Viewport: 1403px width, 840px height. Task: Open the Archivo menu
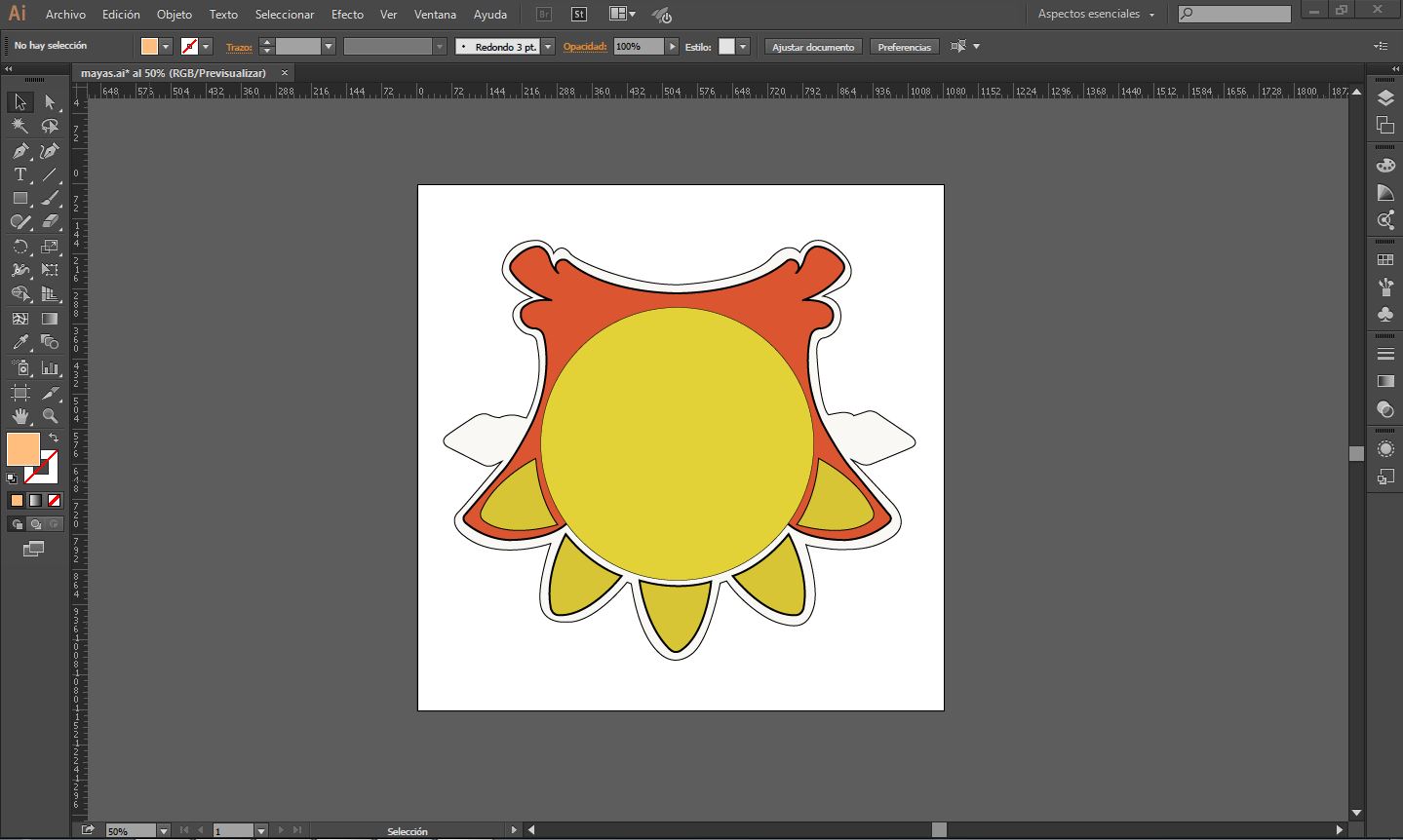tap(65, 15)
